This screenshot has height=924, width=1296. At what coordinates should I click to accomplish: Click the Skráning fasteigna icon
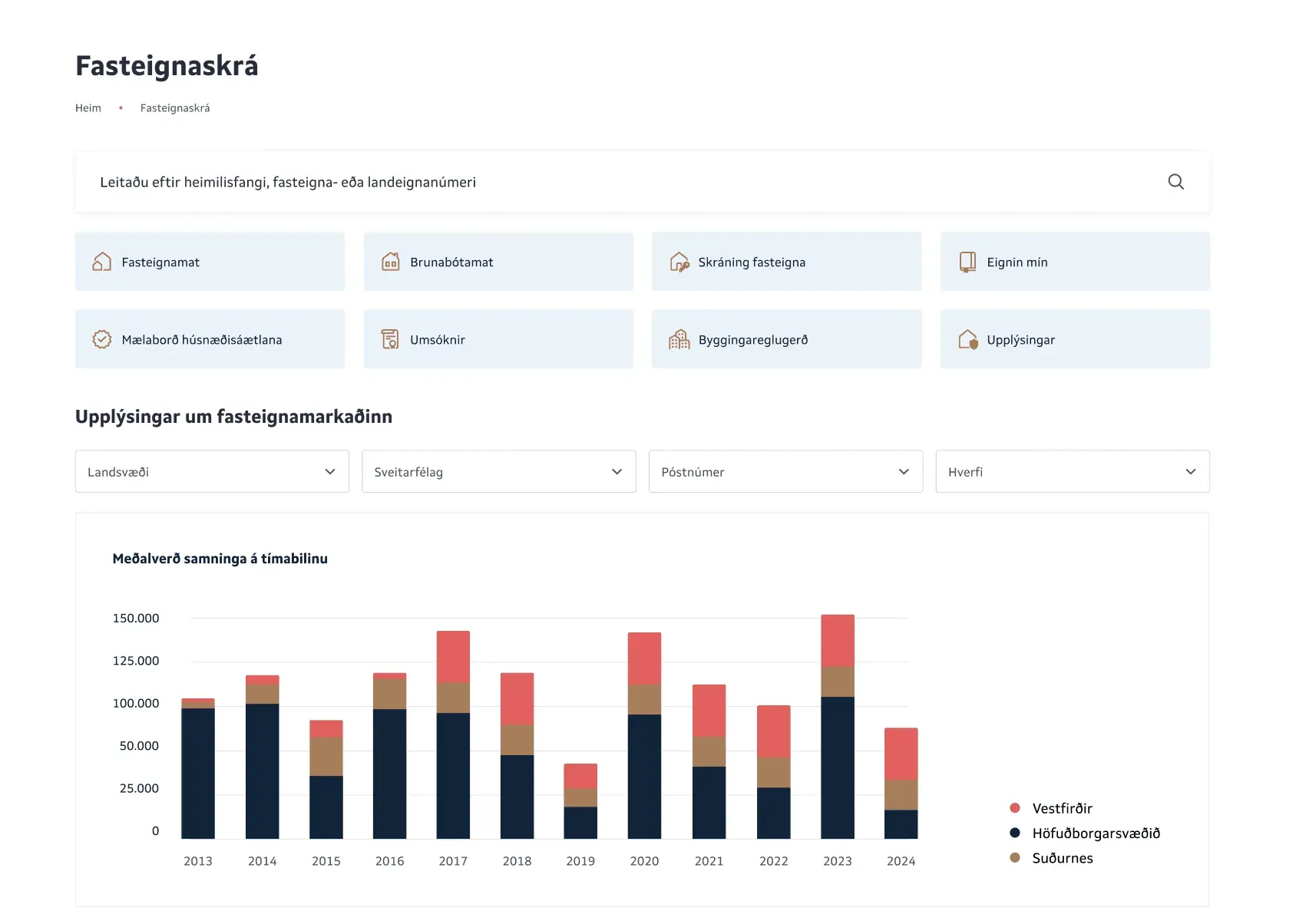point(679,262)
